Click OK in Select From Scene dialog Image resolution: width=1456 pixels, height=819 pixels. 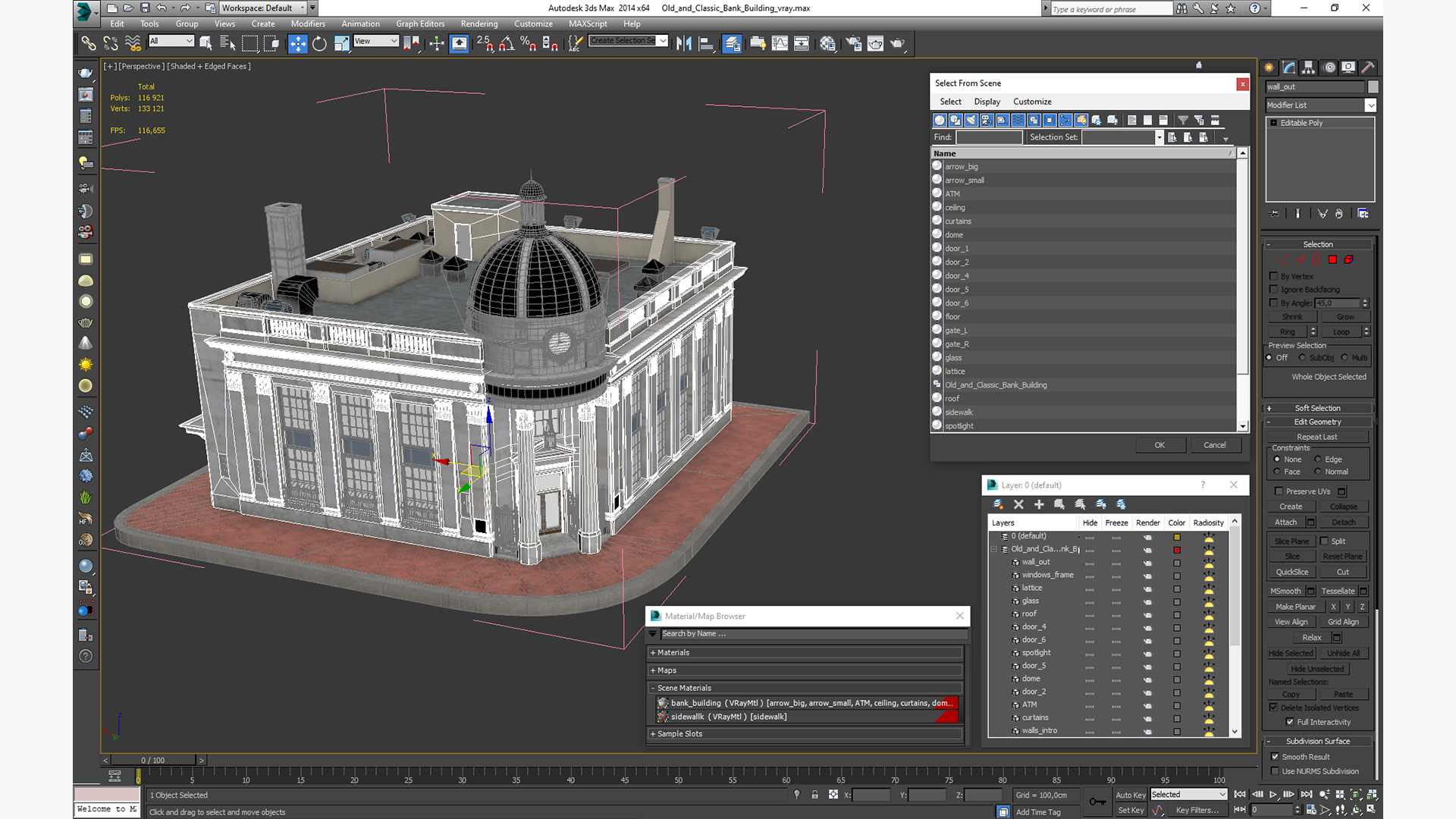(x=1159, y=445)
